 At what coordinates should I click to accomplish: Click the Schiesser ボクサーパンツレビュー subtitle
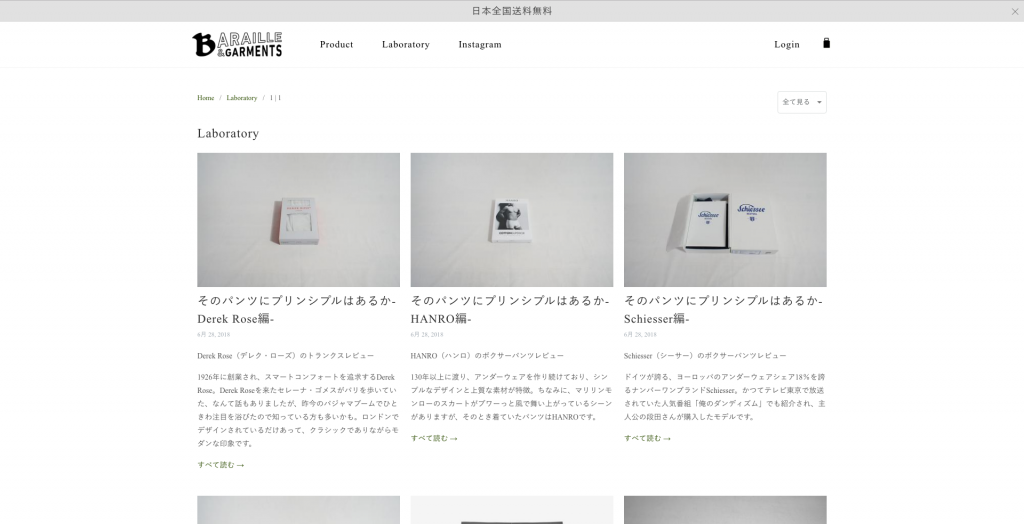click(705, 355)
